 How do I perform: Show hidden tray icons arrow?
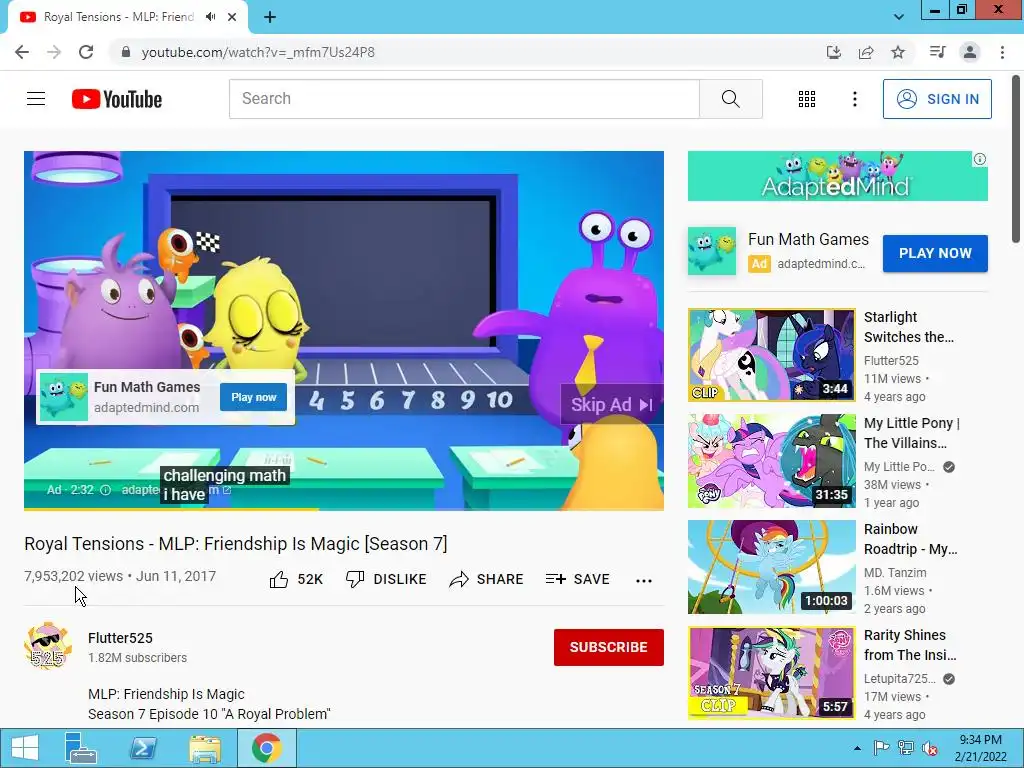click(x=857, y=748)
